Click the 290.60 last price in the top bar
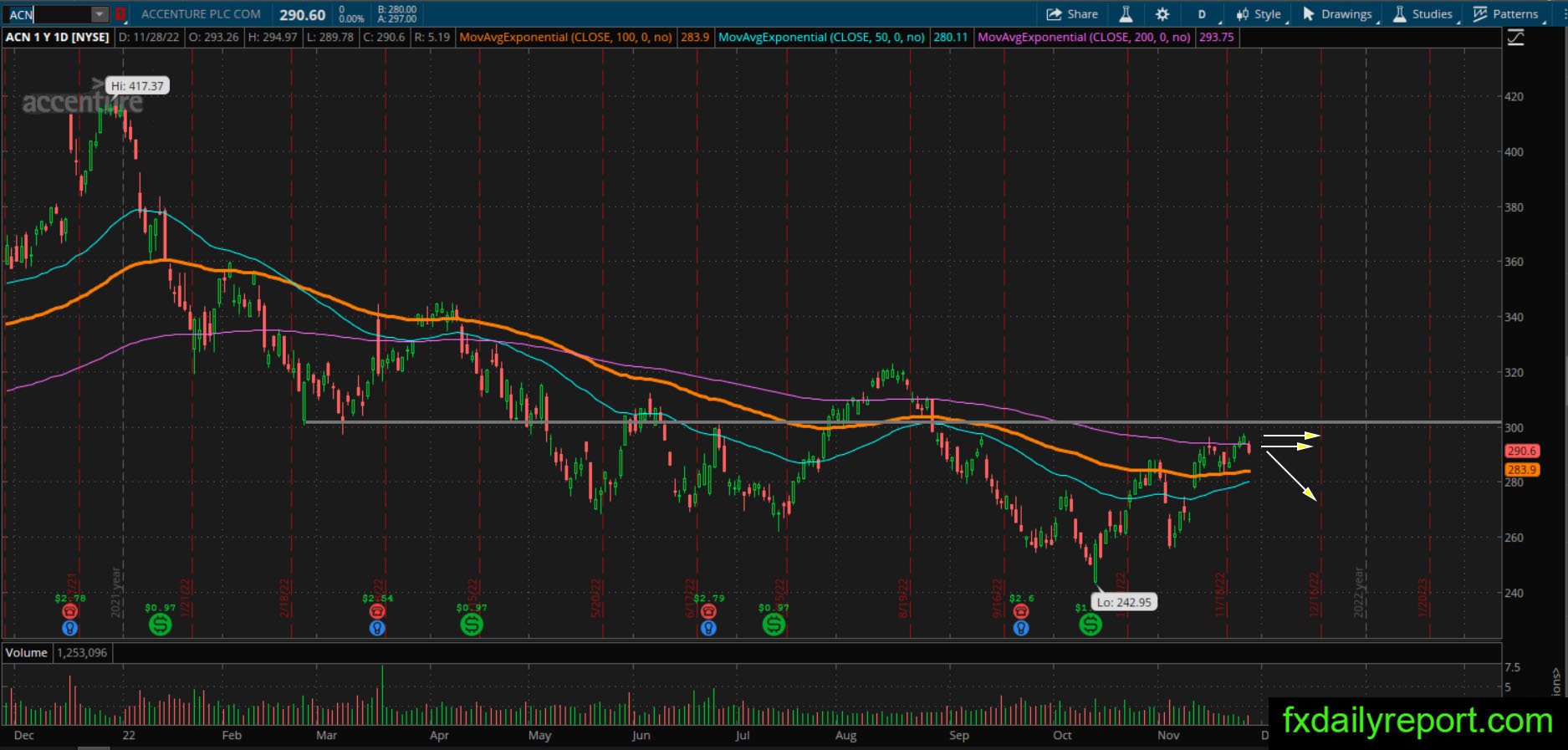The height and width of the screenshot is (750, 1568). (x=303, y=15)
